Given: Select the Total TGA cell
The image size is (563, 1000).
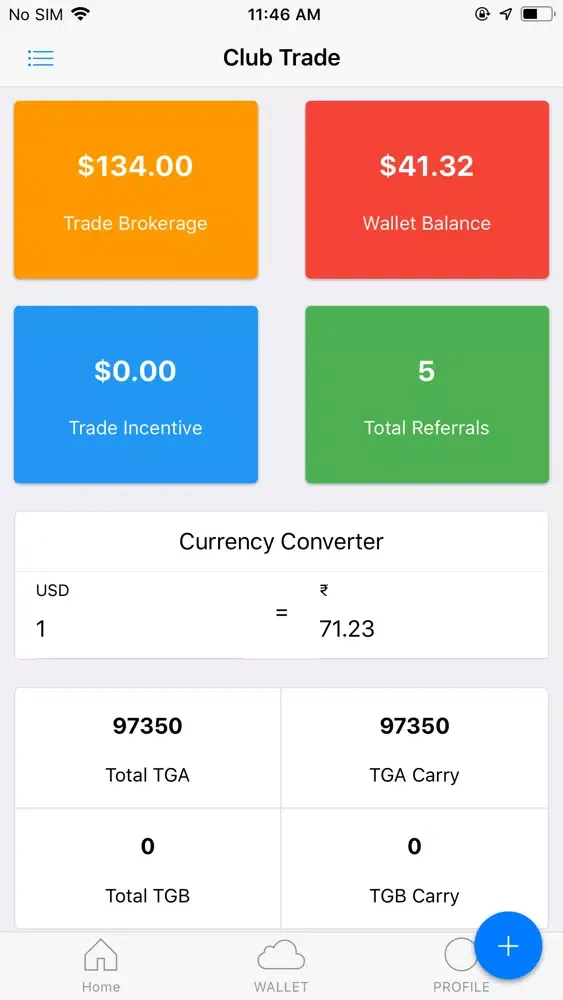Looking at the screenshot, I should (148, 748).
